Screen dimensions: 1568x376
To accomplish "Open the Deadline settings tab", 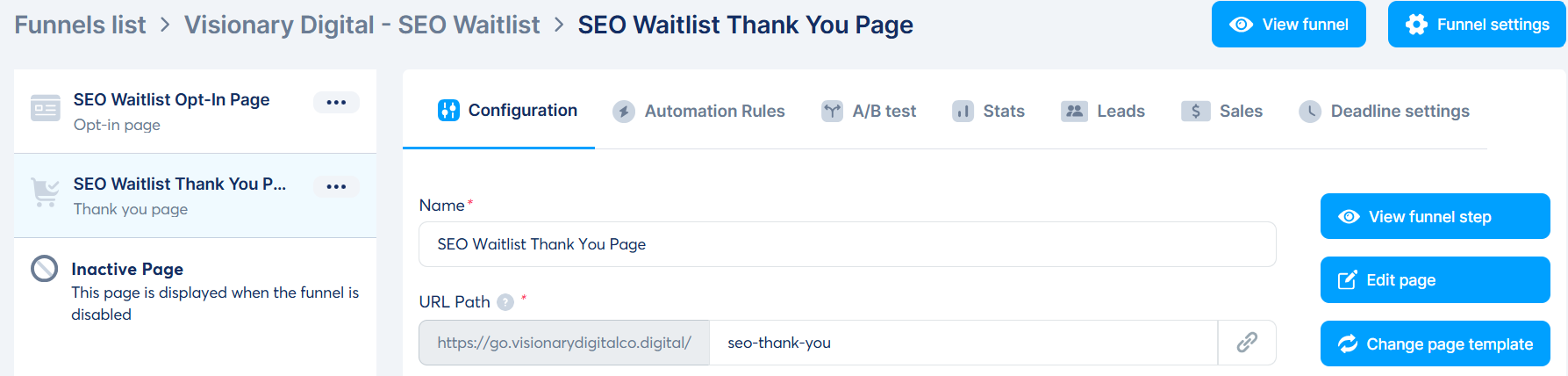I will click(1384, 112).
